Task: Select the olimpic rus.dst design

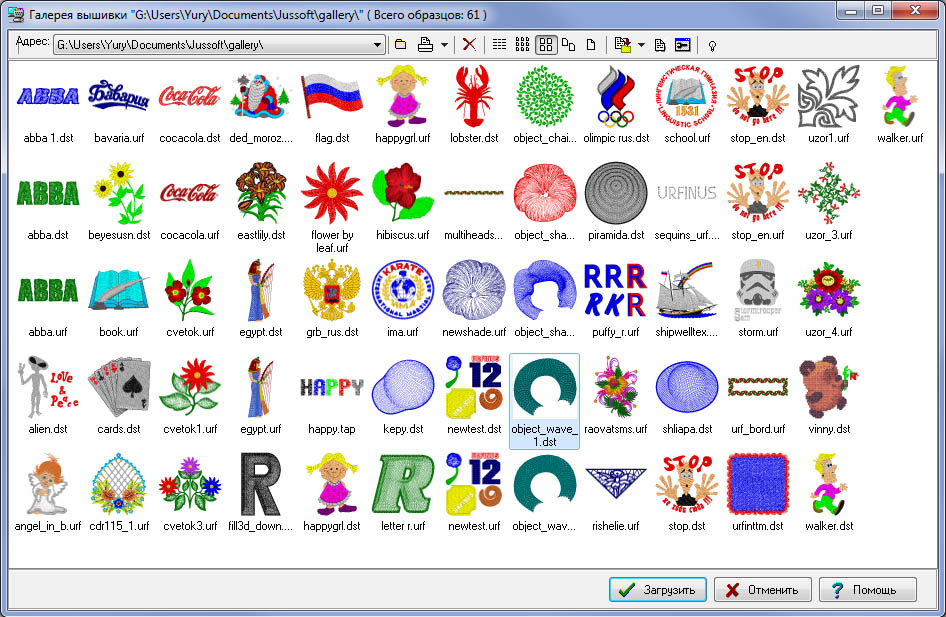Action: pos(616,97)
